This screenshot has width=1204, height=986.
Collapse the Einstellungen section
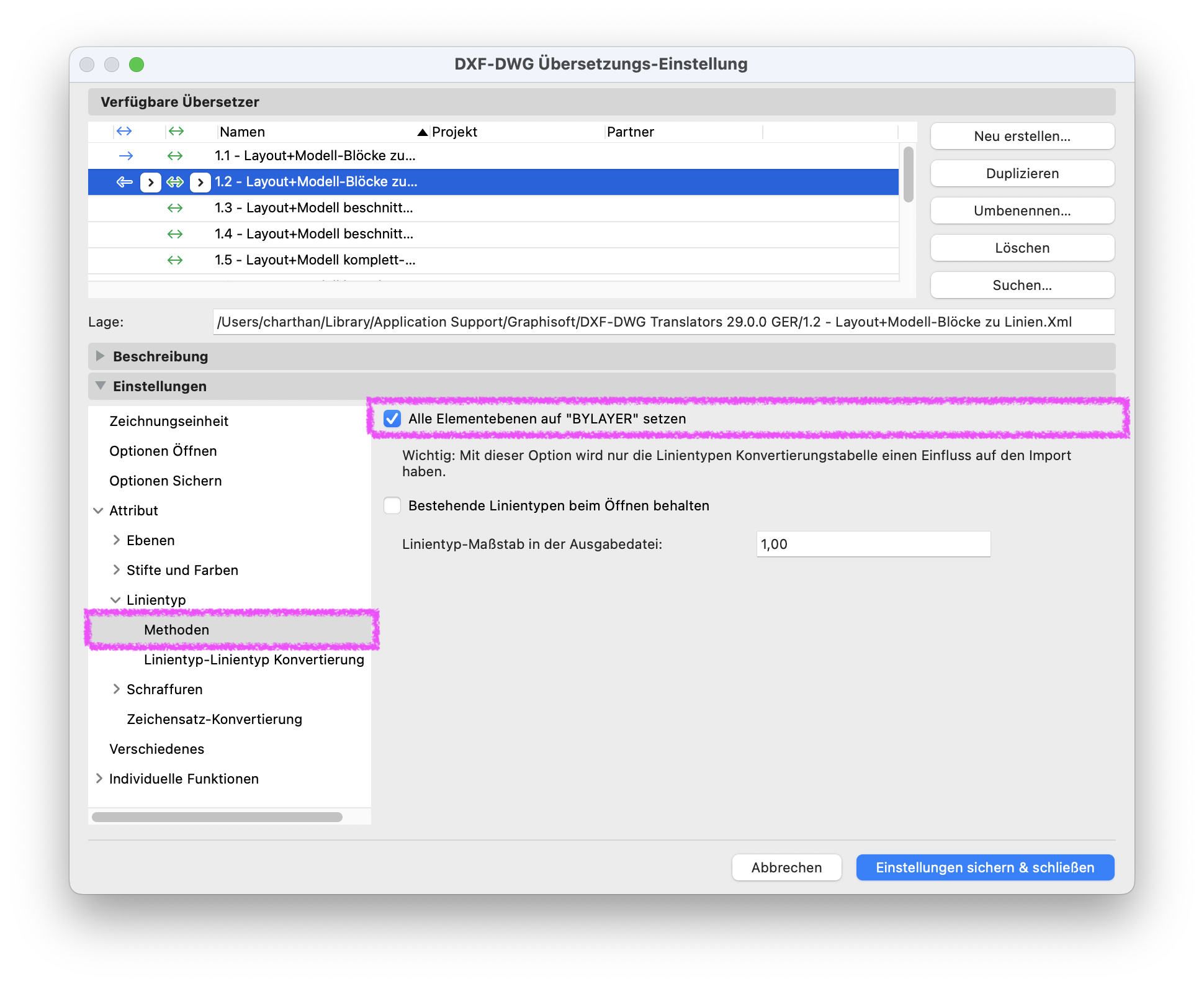click(x=100, y=386)
